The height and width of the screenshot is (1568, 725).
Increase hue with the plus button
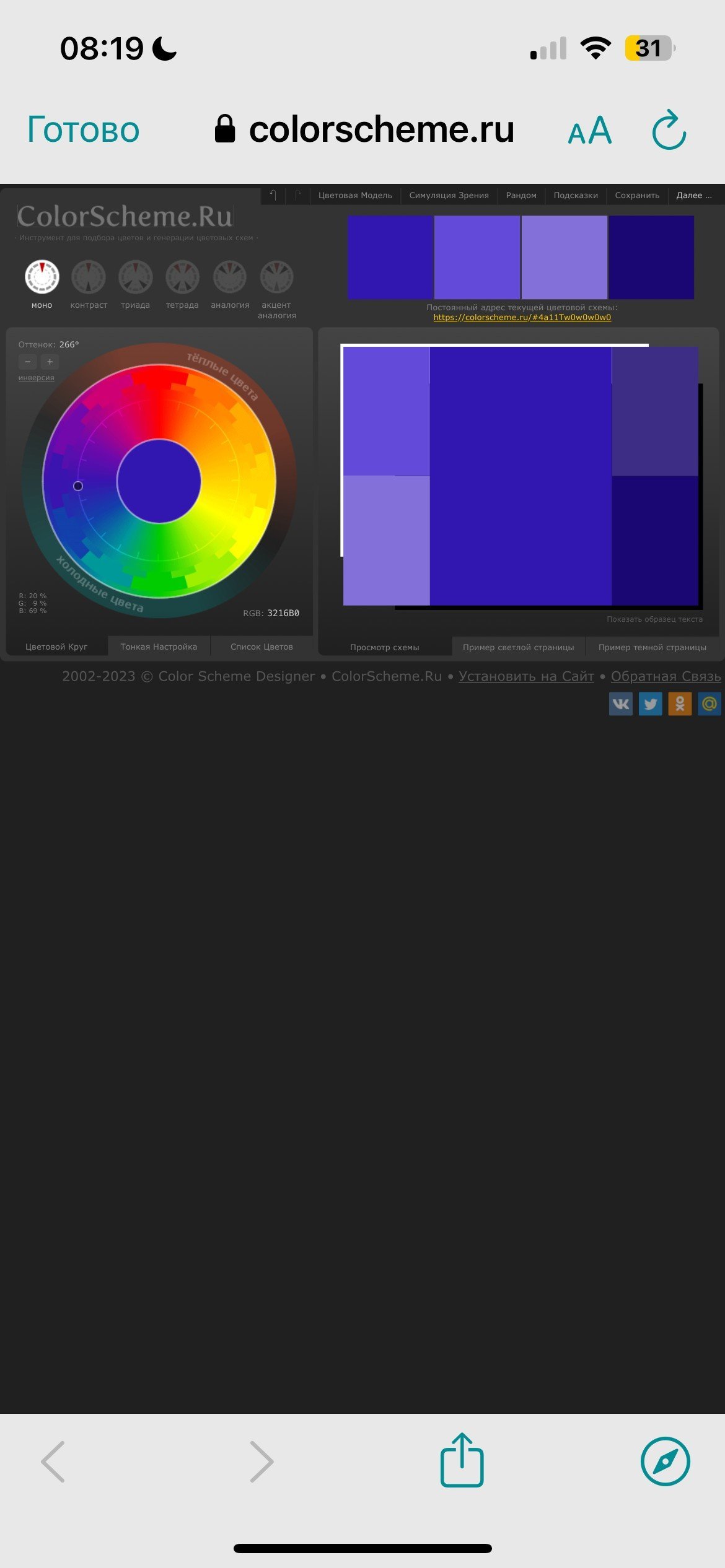(50, 362)
